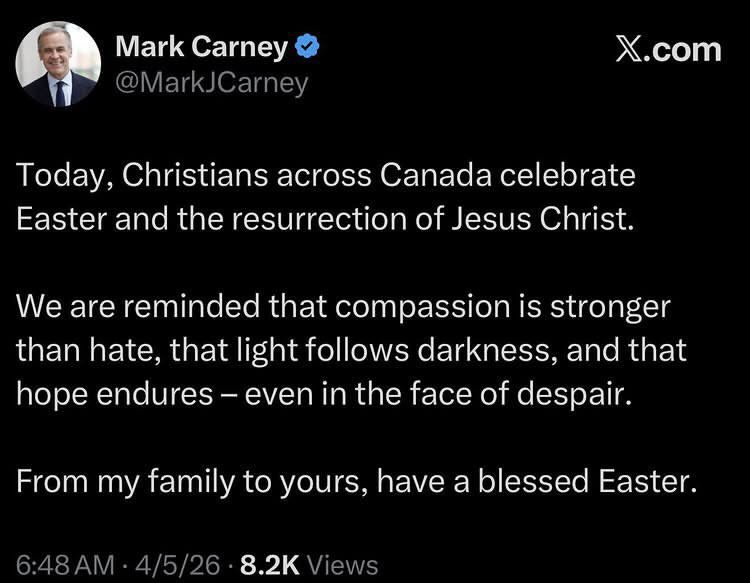This screenshot has width=750, height=583.
Task: Open the @MarkJCarney handle link
Action: 212,81
